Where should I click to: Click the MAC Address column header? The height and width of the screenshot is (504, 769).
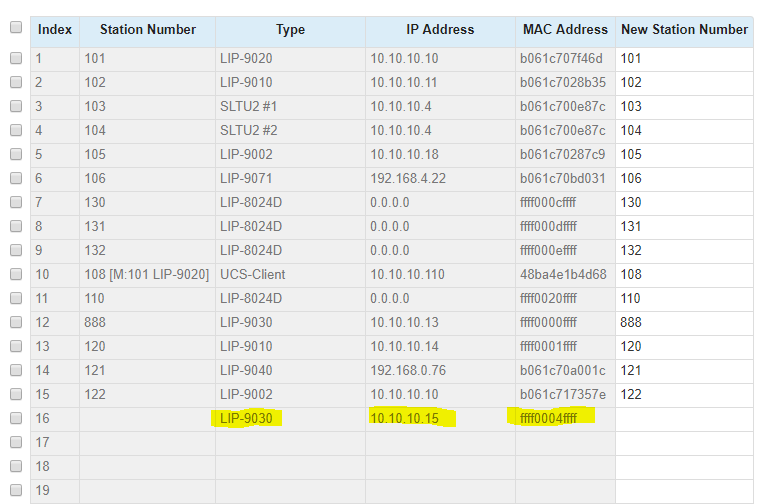tap(565, 30)
